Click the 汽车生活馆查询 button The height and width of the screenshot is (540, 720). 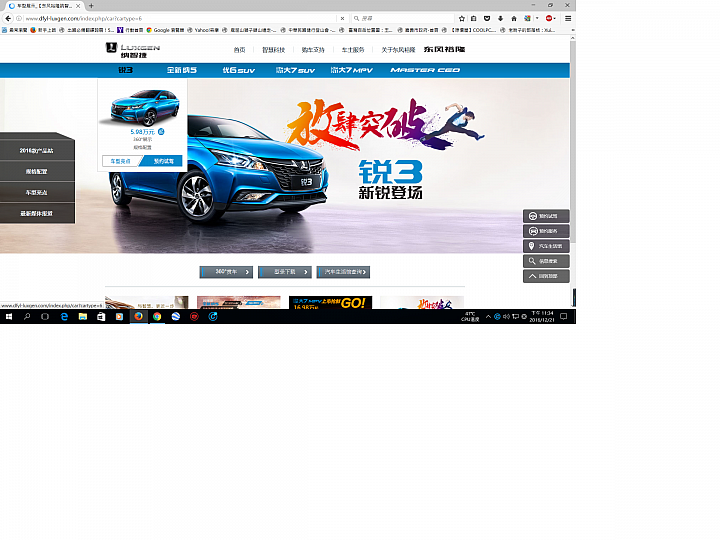343,272
